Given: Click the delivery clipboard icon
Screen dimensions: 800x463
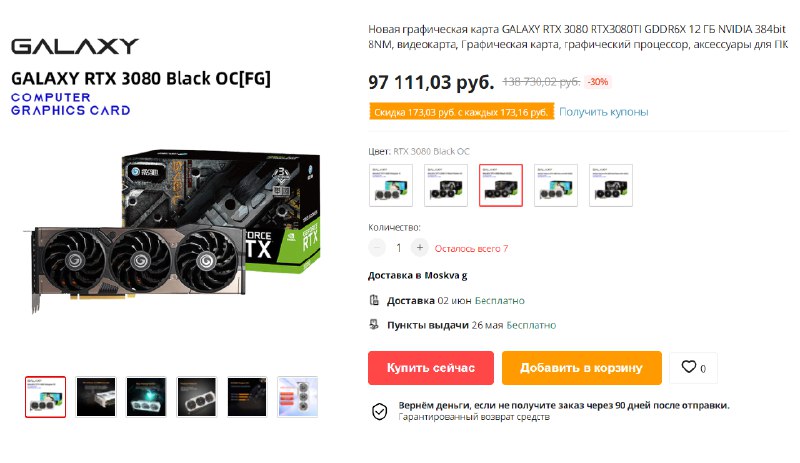Looking at the screenshot, I should [x=374, y=300].
